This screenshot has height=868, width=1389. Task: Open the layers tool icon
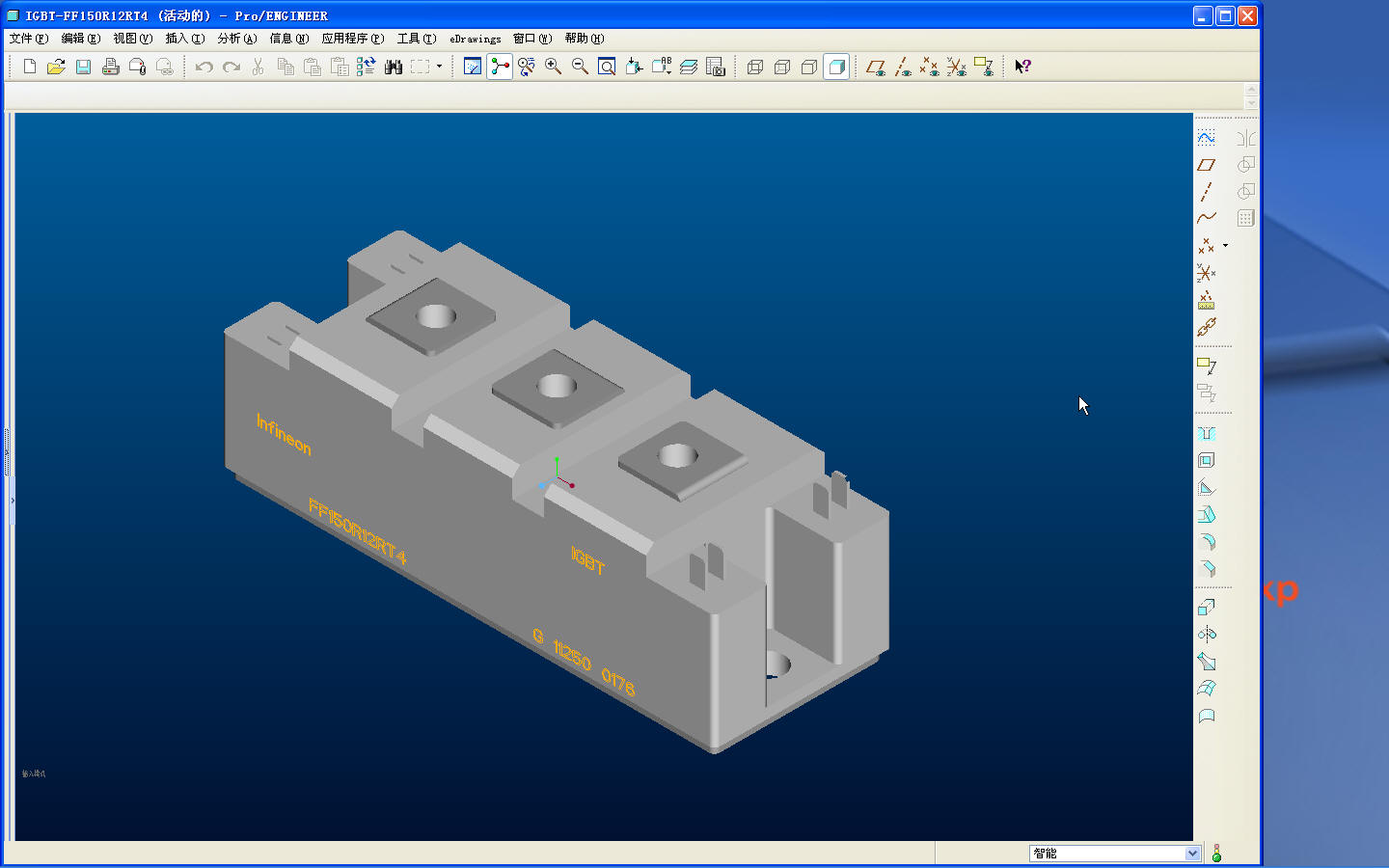click(688, 67)
